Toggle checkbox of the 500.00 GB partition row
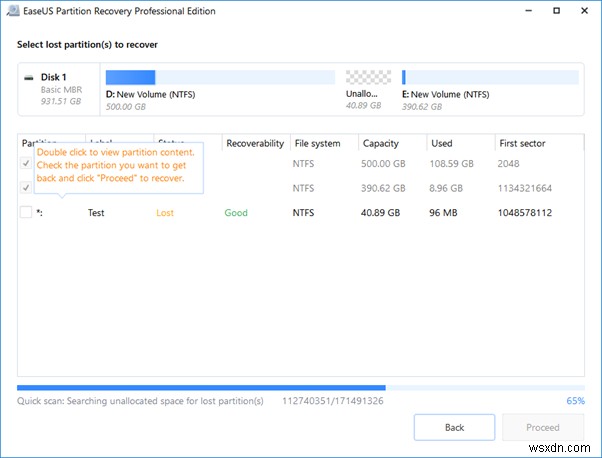 [26, 162]
